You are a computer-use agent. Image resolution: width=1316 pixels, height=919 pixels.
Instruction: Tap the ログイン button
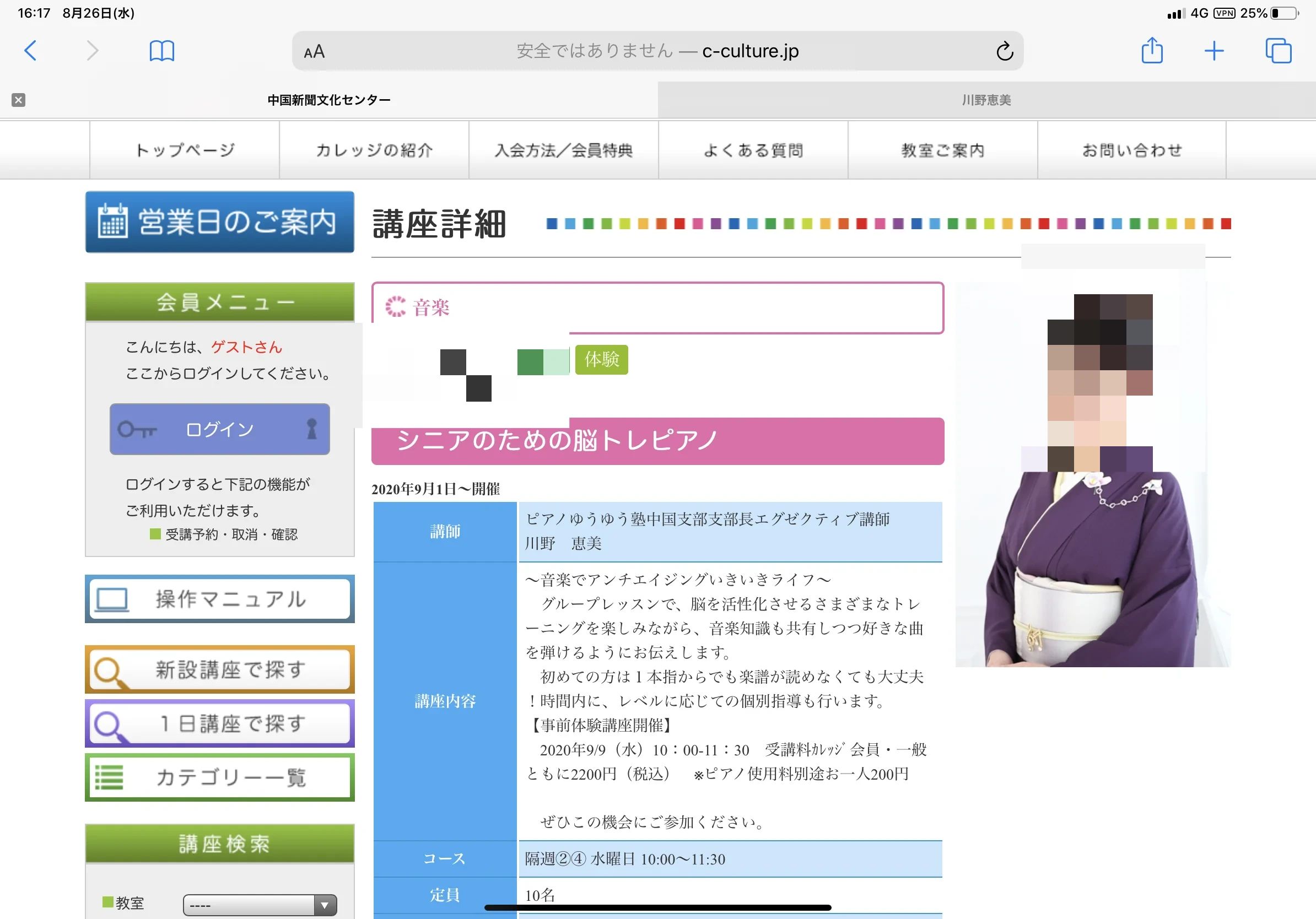219,429
